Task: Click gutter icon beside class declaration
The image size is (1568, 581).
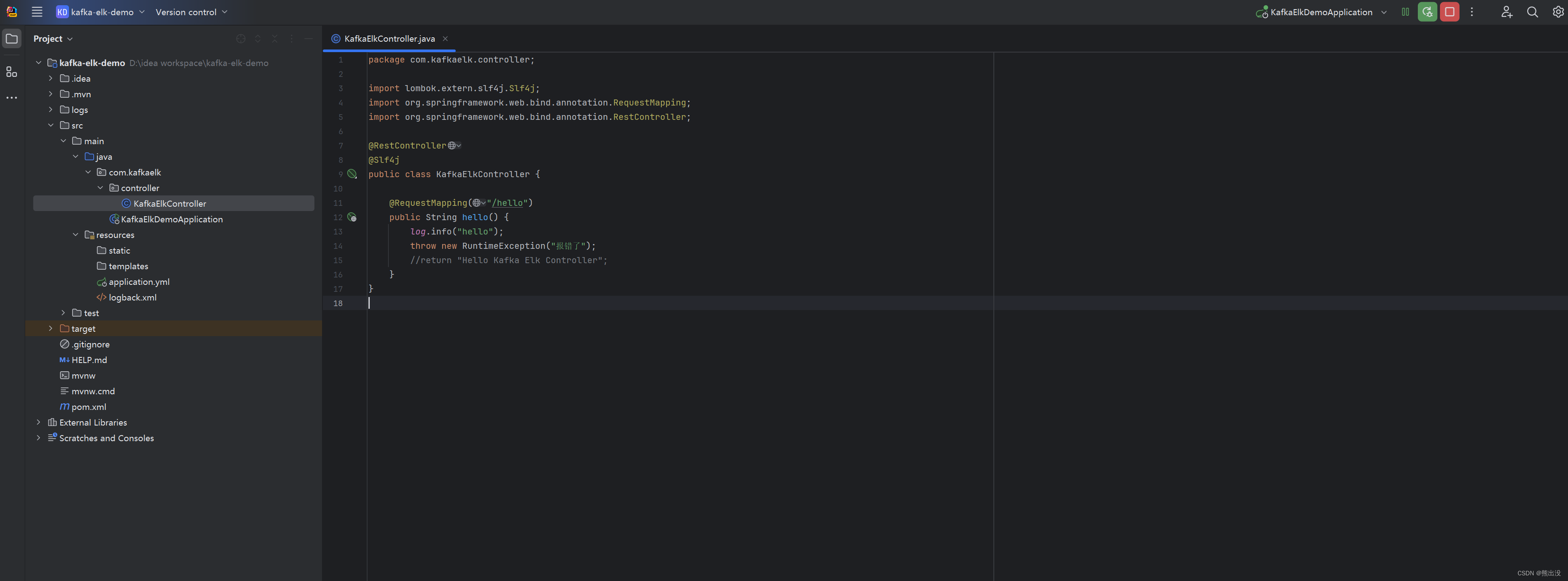Action: 352,174
